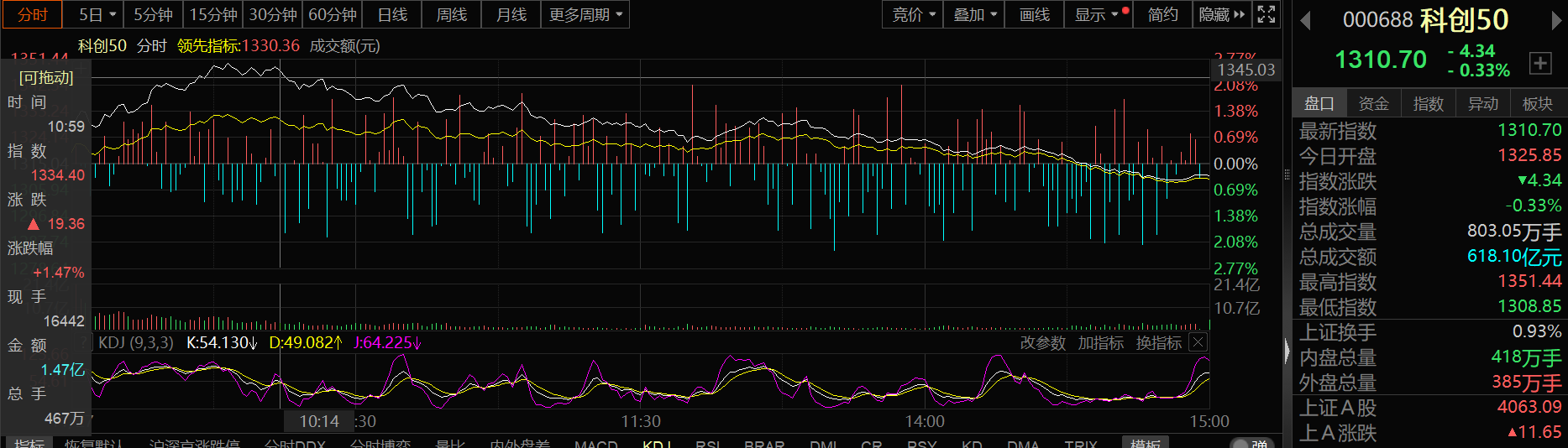Open the 画线 drawing tool
The height and width of the screenshot is (448, 1568).
click(1034, 14)
